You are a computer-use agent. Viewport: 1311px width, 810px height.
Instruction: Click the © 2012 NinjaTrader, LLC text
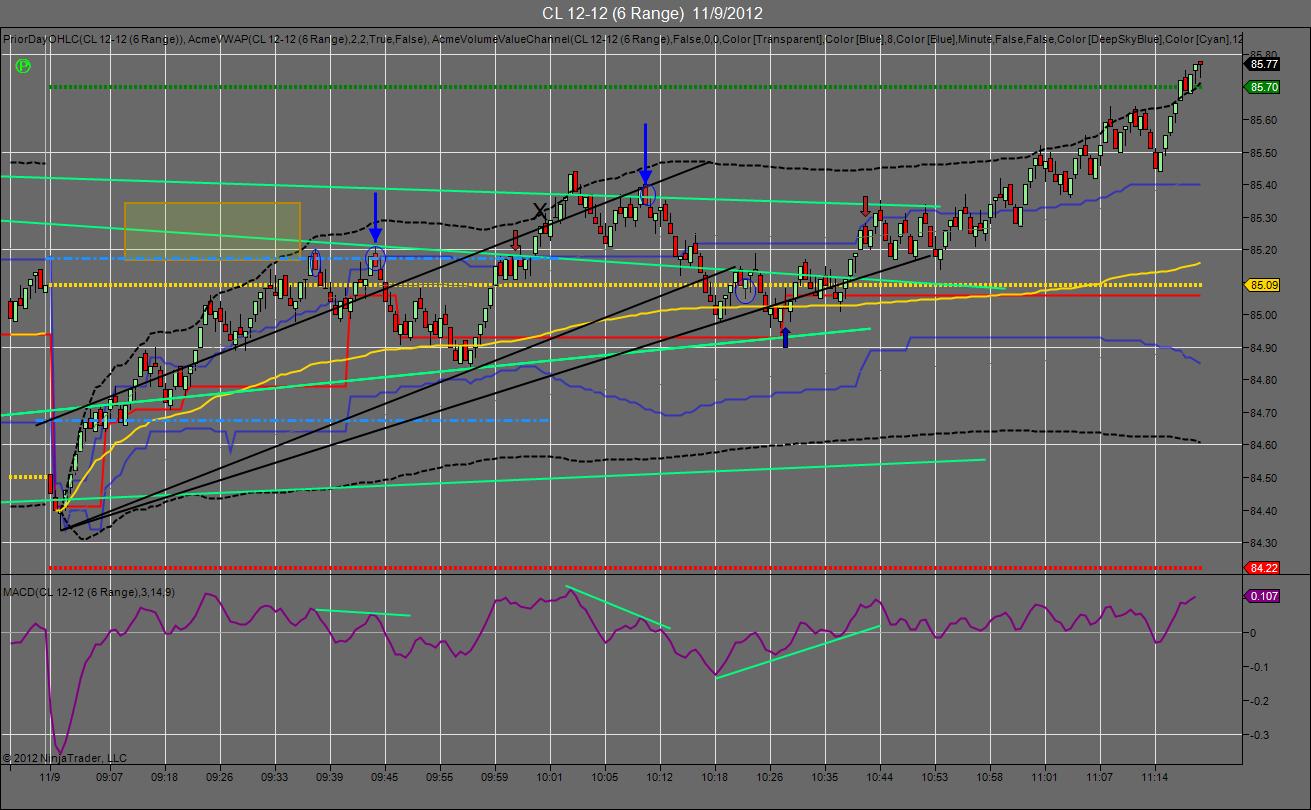(x=64, y=758)
